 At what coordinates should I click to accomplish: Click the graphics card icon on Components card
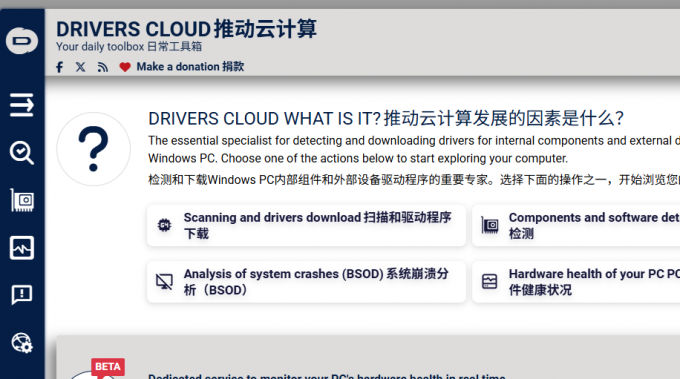click(490, 225)
